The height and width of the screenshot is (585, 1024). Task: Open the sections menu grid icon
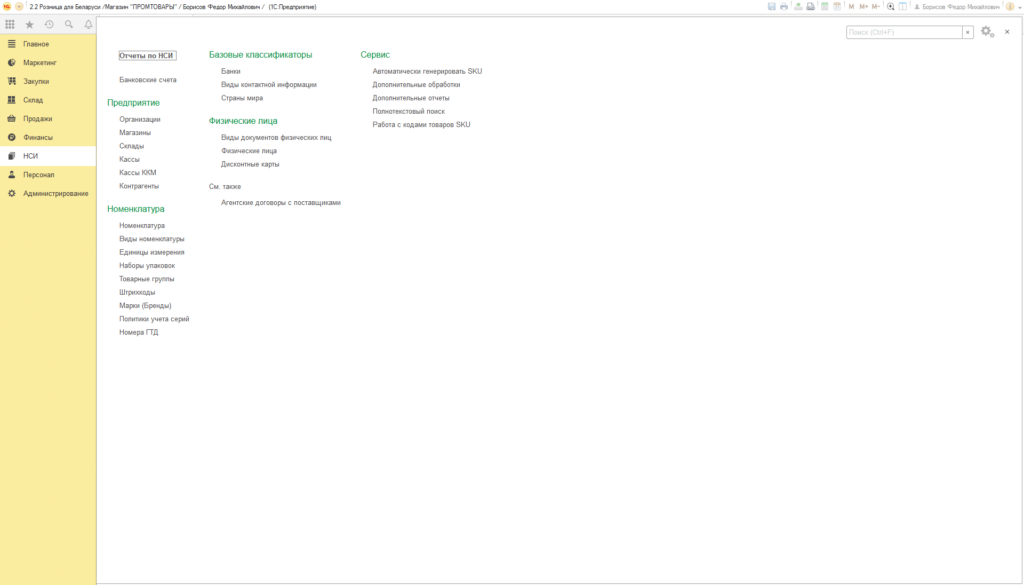click(10, 24)
